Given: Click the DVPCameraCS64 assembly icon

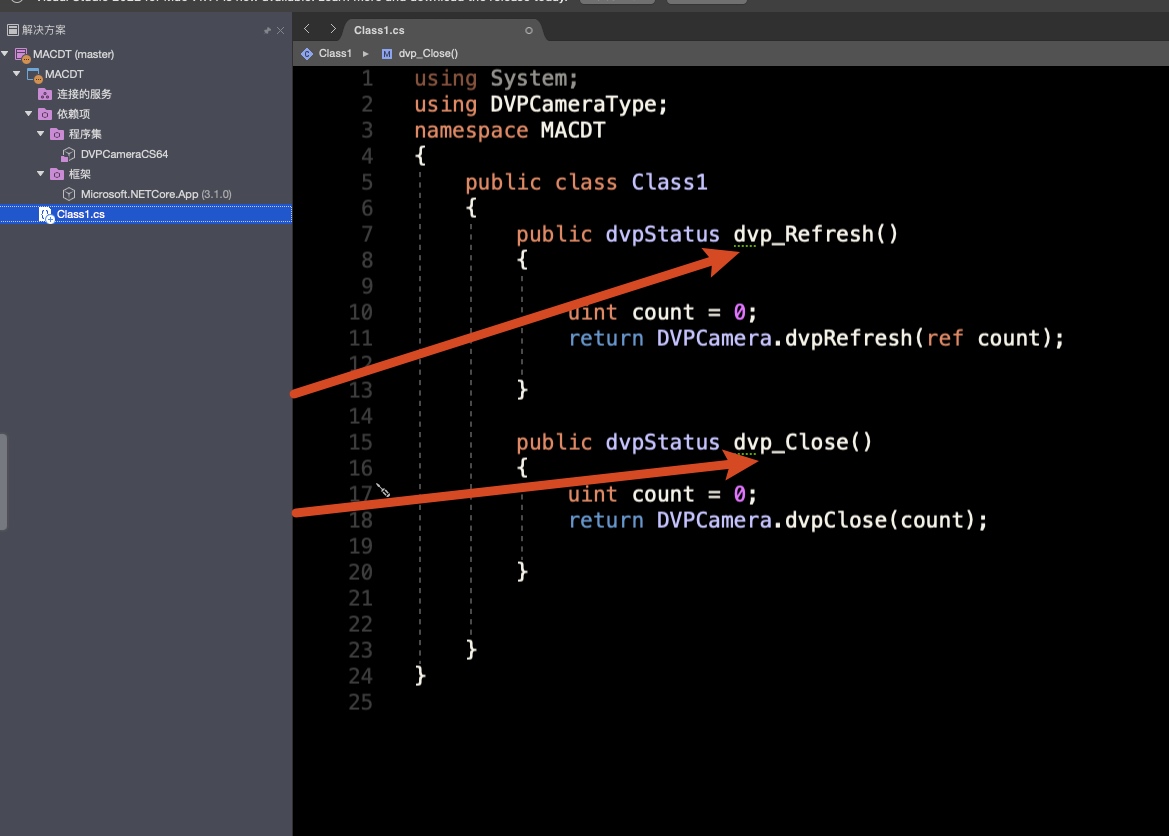Looking at the screenshot, I should tap(69, 154).
